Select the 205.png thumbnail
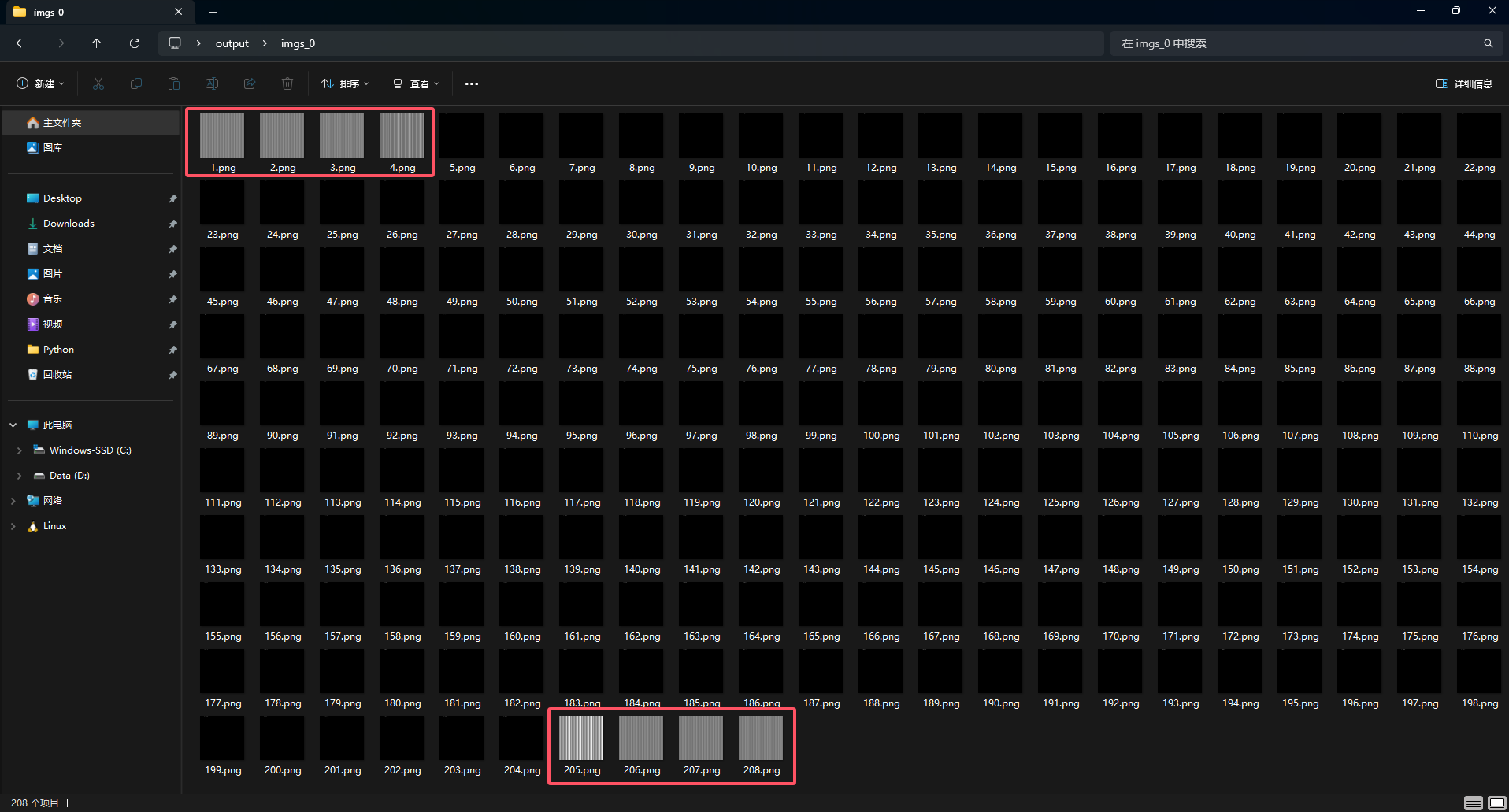The width and height of the screenshot is (1509, 812). click(581, 738)
